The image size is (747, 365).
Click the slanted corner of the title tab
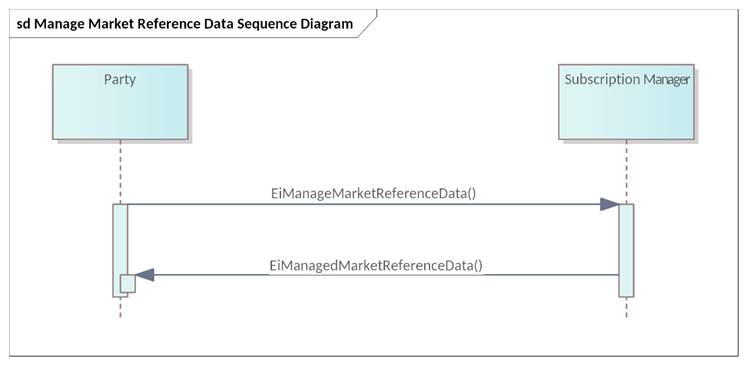(367, 24)
